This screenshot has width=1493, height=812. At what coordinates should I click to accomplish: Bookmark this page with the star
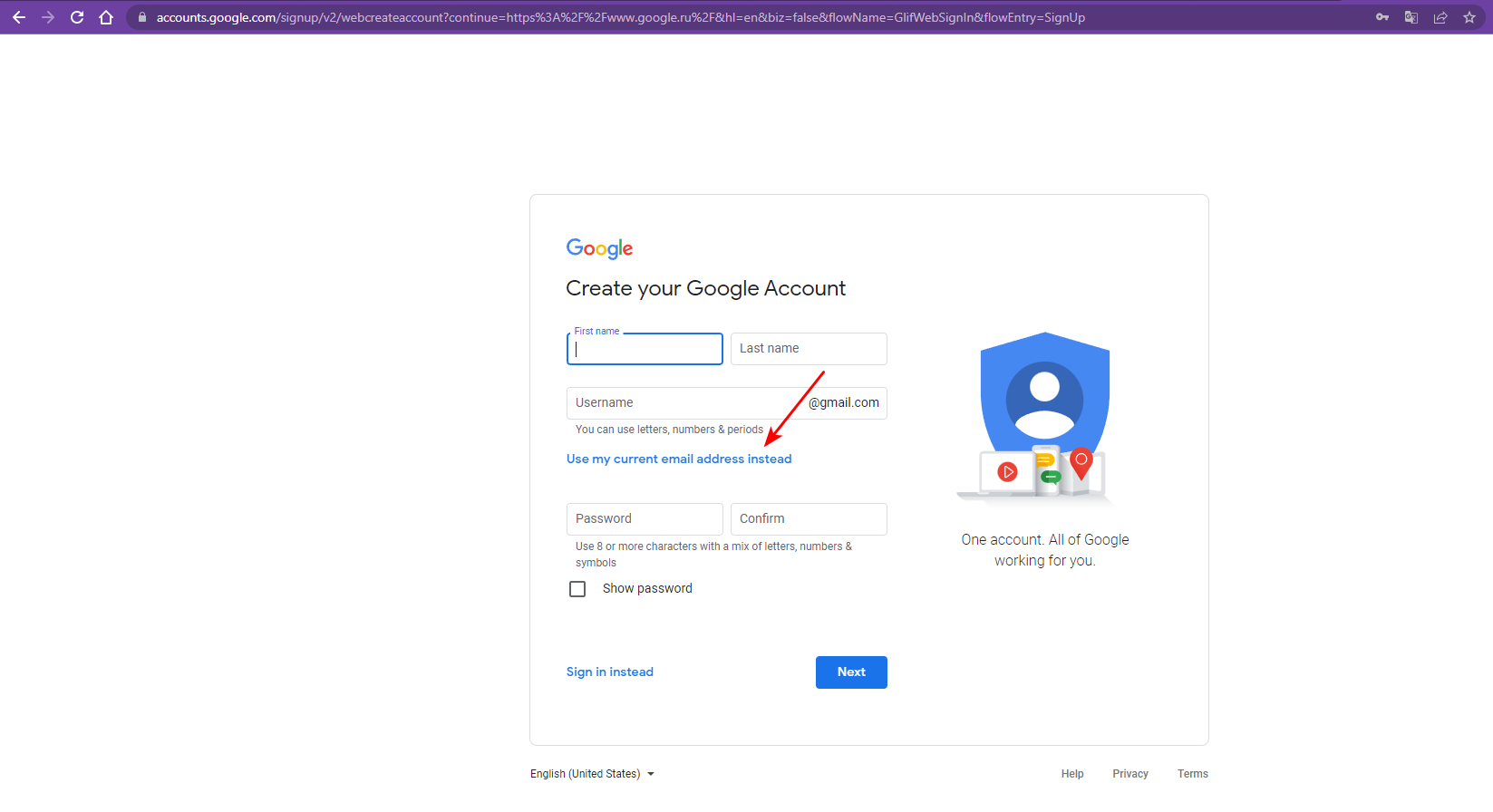pos(1469,17)
